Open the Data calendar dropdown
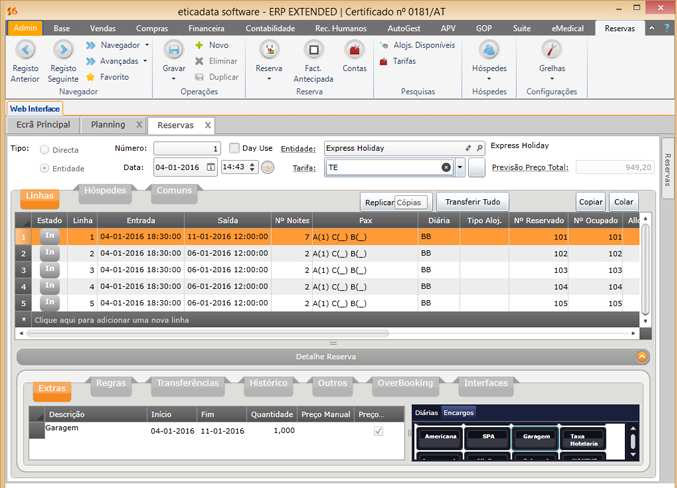The height and width of the screenshot is (488, 677). pyautogui.click(x=211, y=167)
